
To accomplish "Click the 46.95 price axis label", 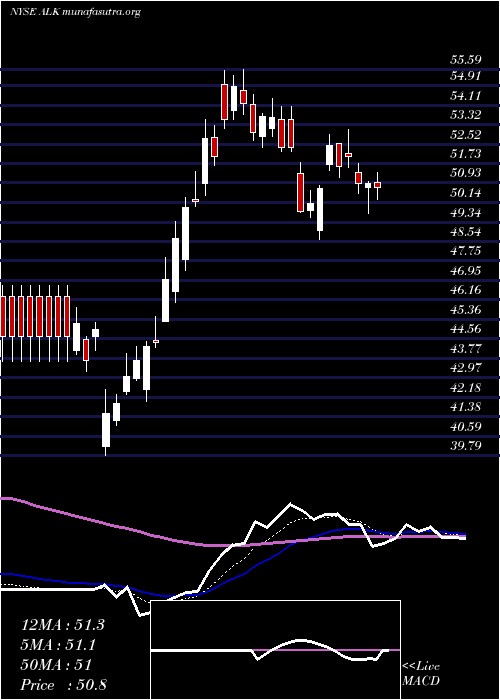I will [x=465, y=271].
